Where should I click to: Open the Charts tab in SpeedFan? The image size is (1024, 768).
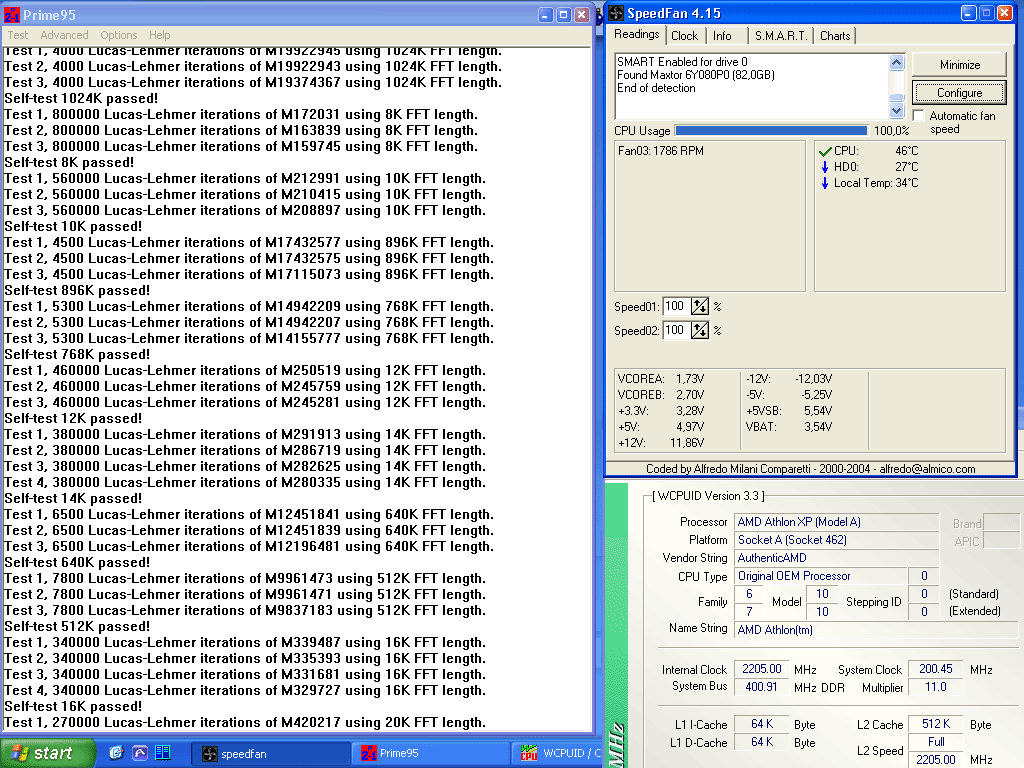click(x=835, y=35)
